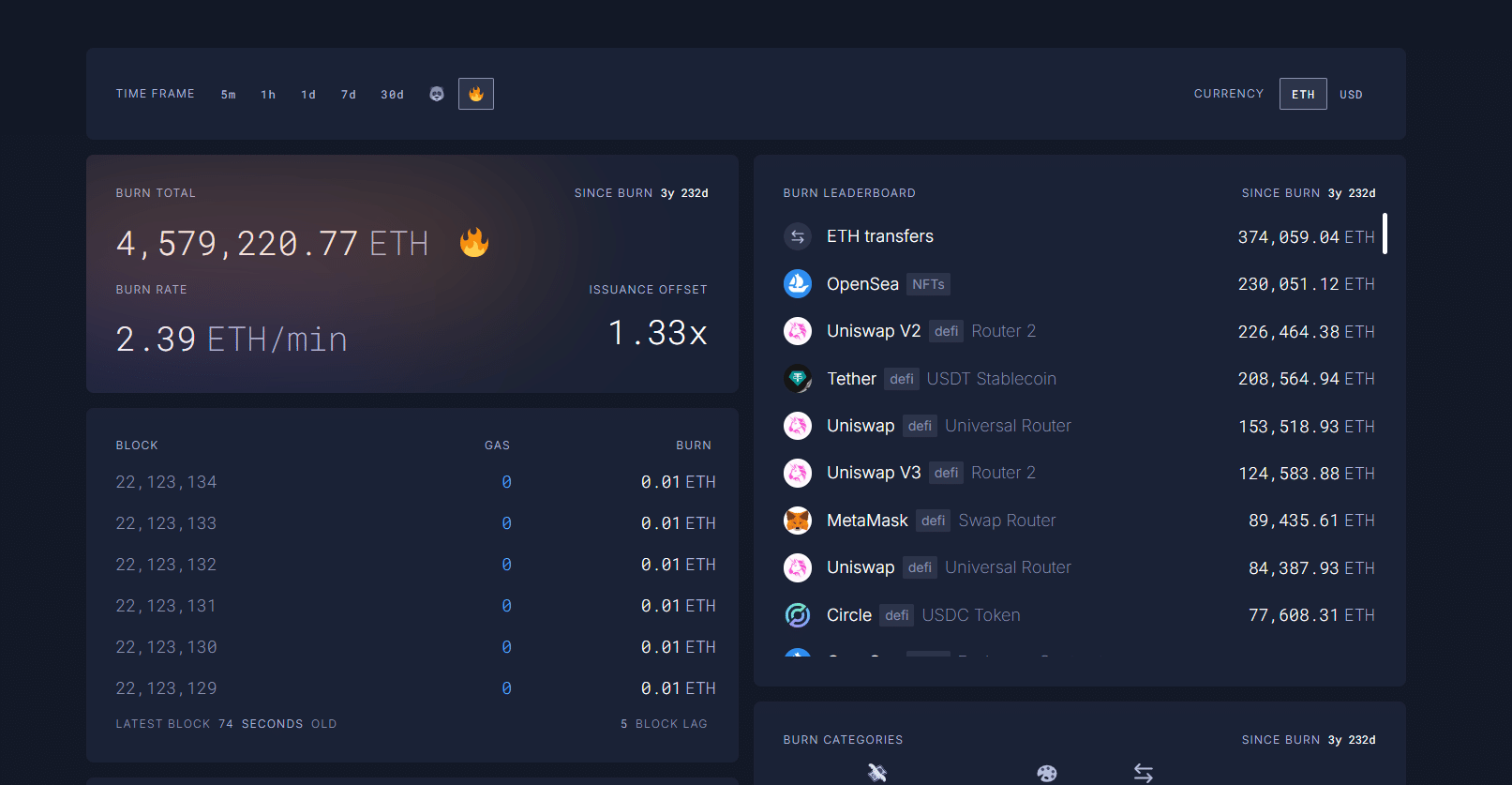
Task: Click SINCE BURN label in Burn Categories header
Action: (1280, 740)
